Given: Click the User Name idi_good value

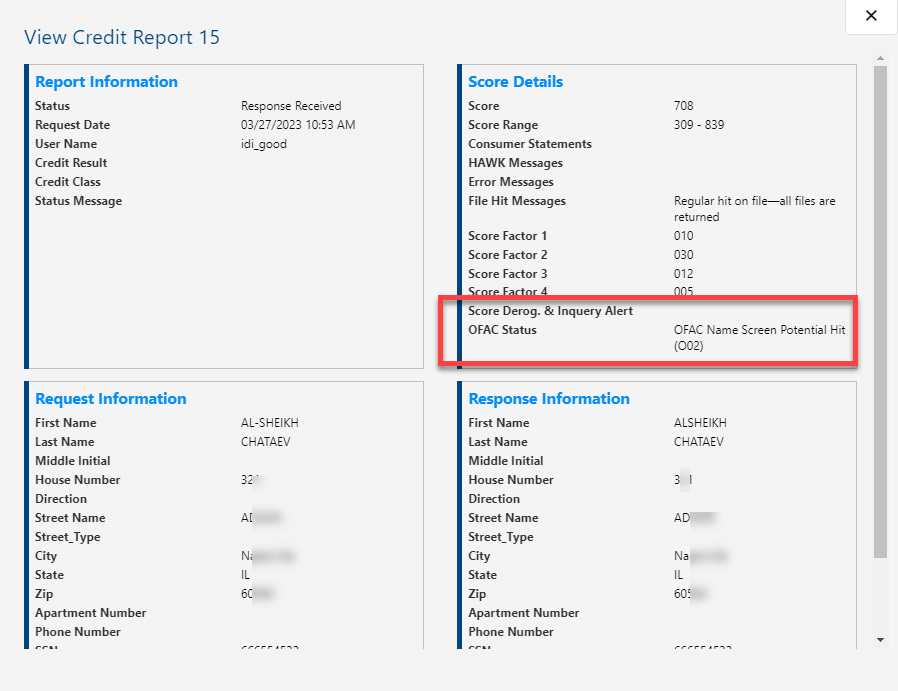Looking at the screenshot, I should 264,143.
